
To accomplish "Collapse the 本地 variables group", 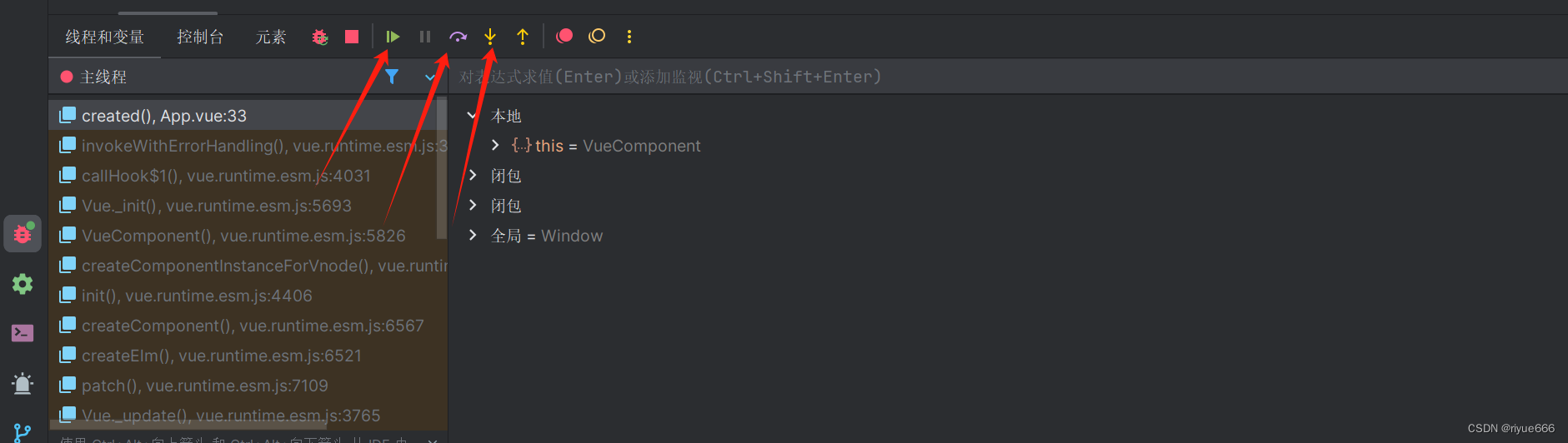I will (x=473, y=115).
